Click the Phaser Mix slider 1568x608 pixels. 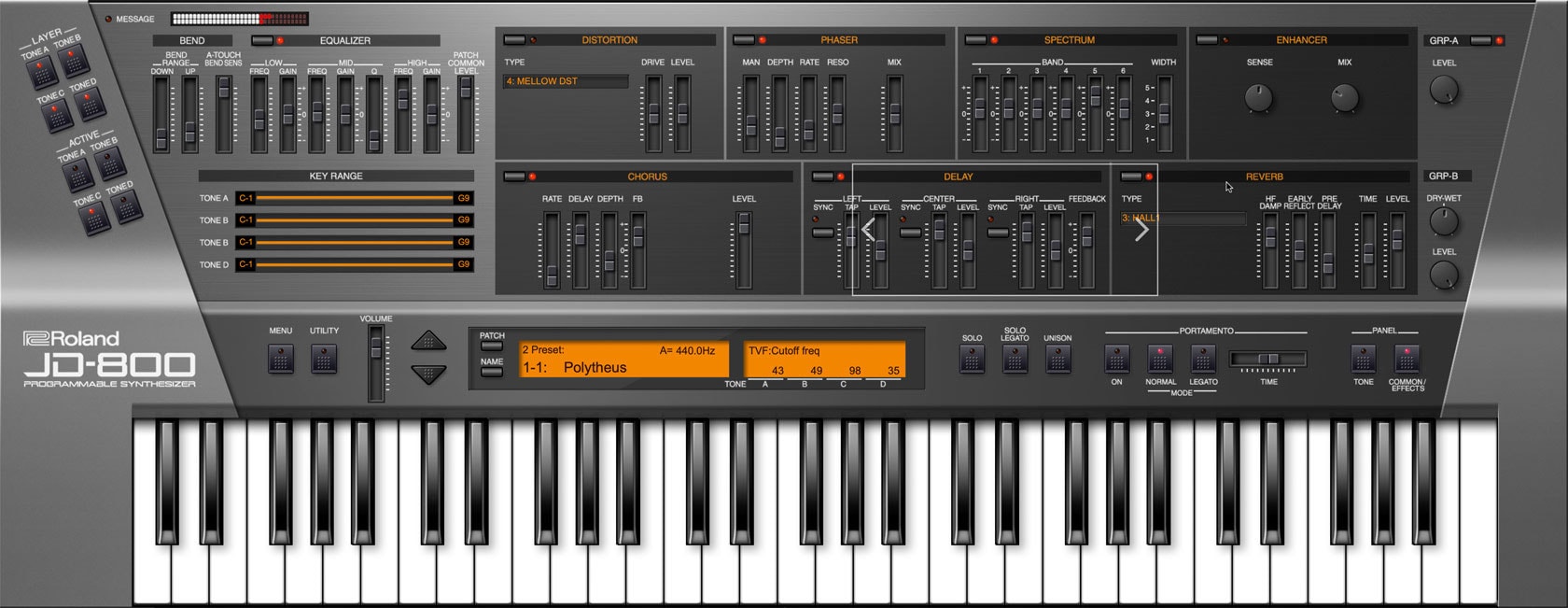894,114
